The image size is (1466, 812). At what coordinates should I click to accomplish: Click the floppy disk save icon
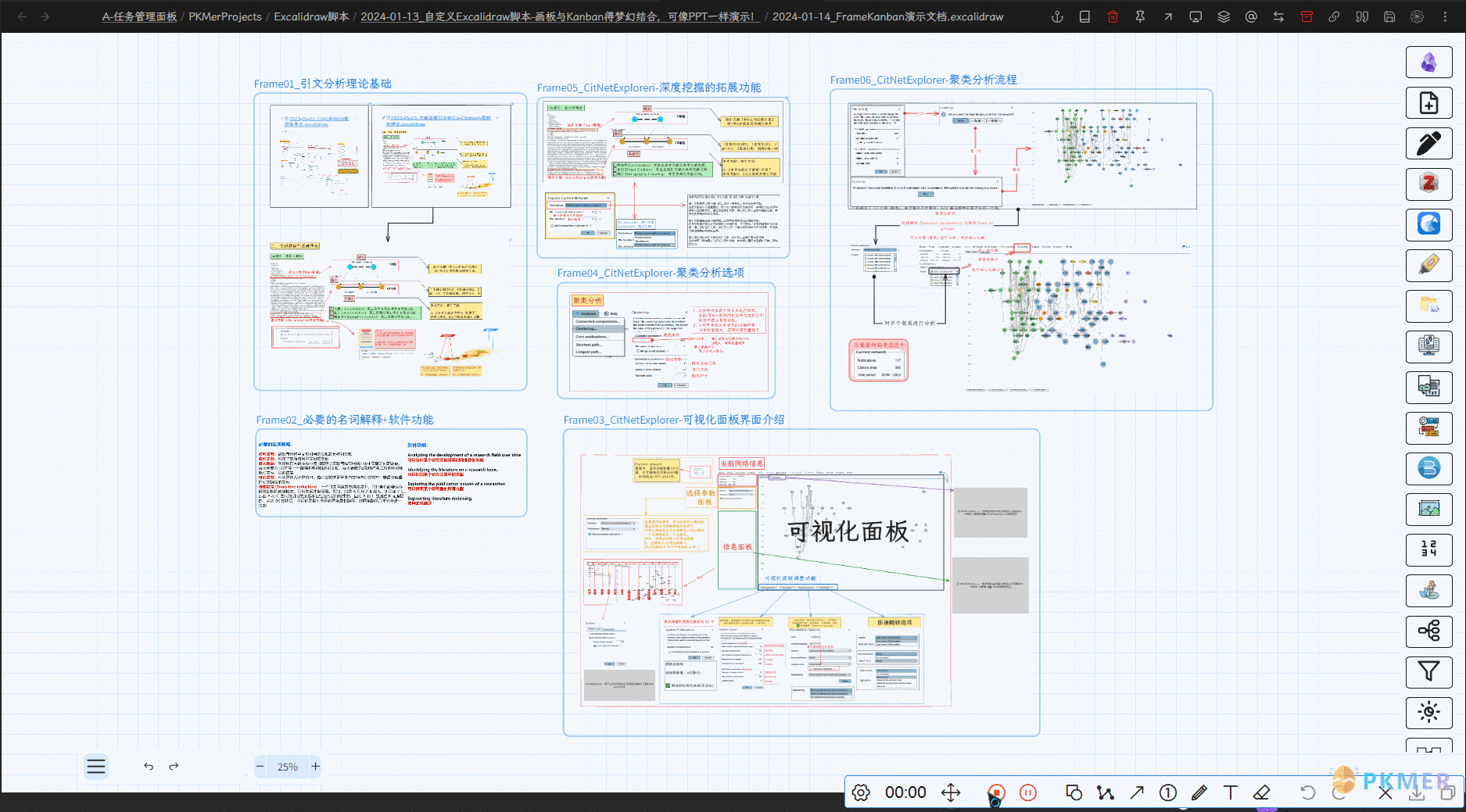(x=1389, y=16)
